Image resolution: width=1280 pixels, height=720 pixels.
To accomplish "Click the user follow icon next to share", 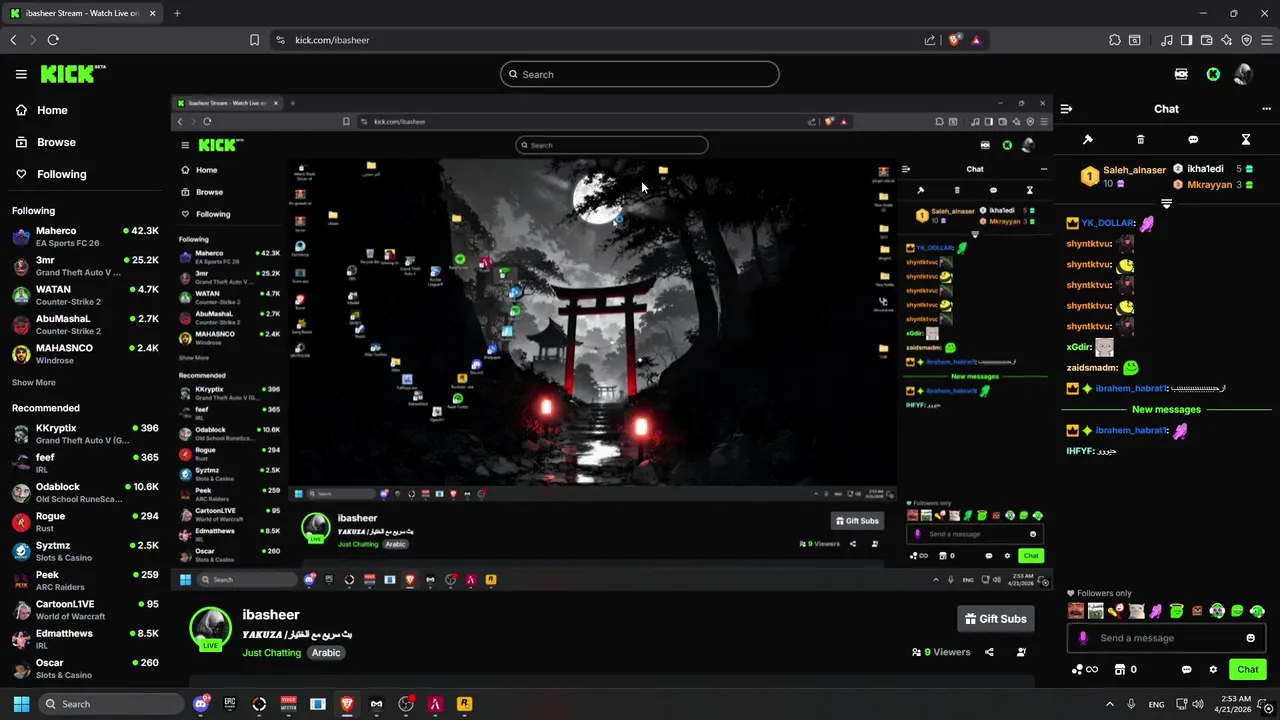I will coord(1021,652).
